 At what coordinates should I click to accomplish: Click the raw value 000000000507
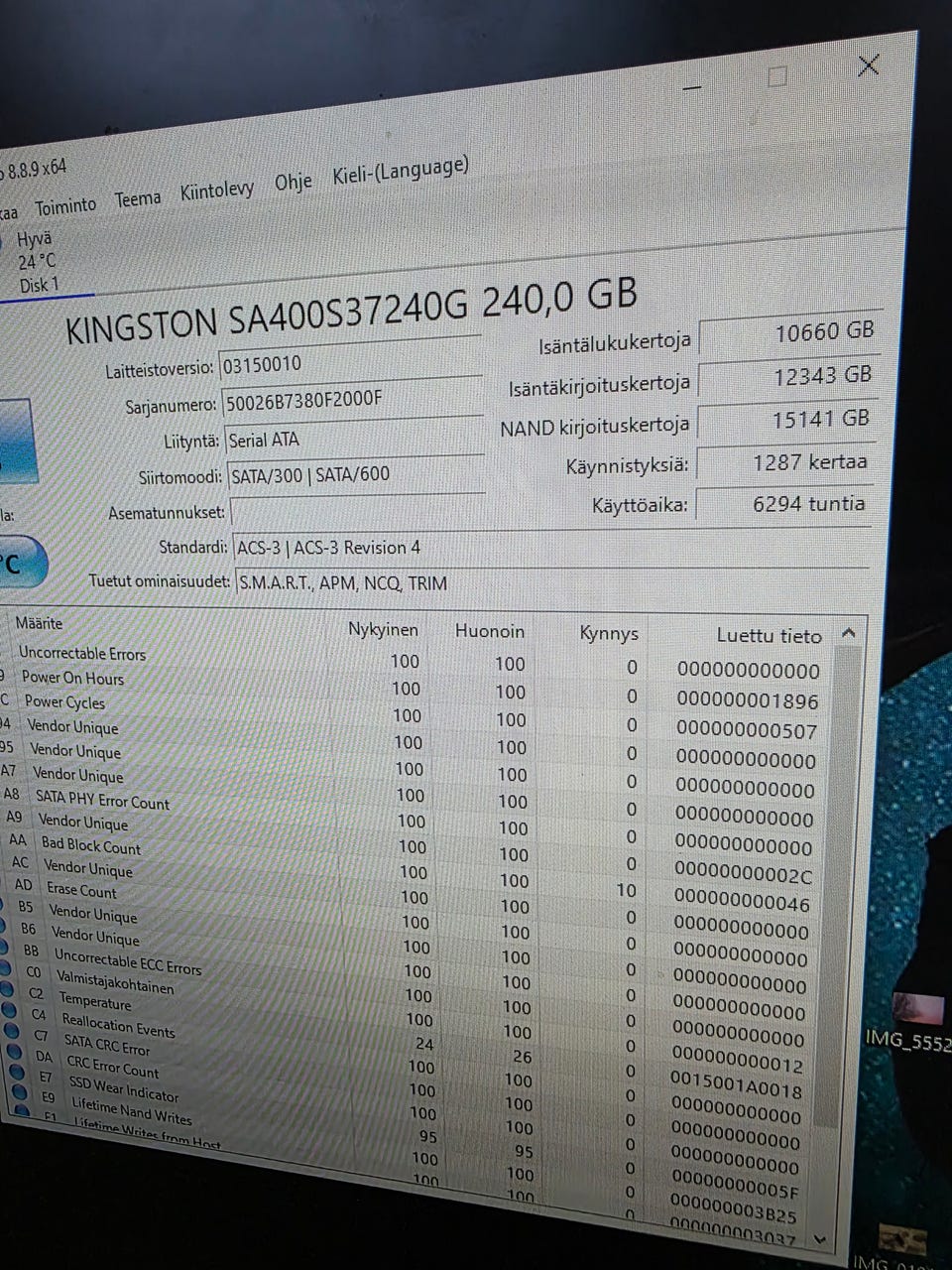[747, 731]
